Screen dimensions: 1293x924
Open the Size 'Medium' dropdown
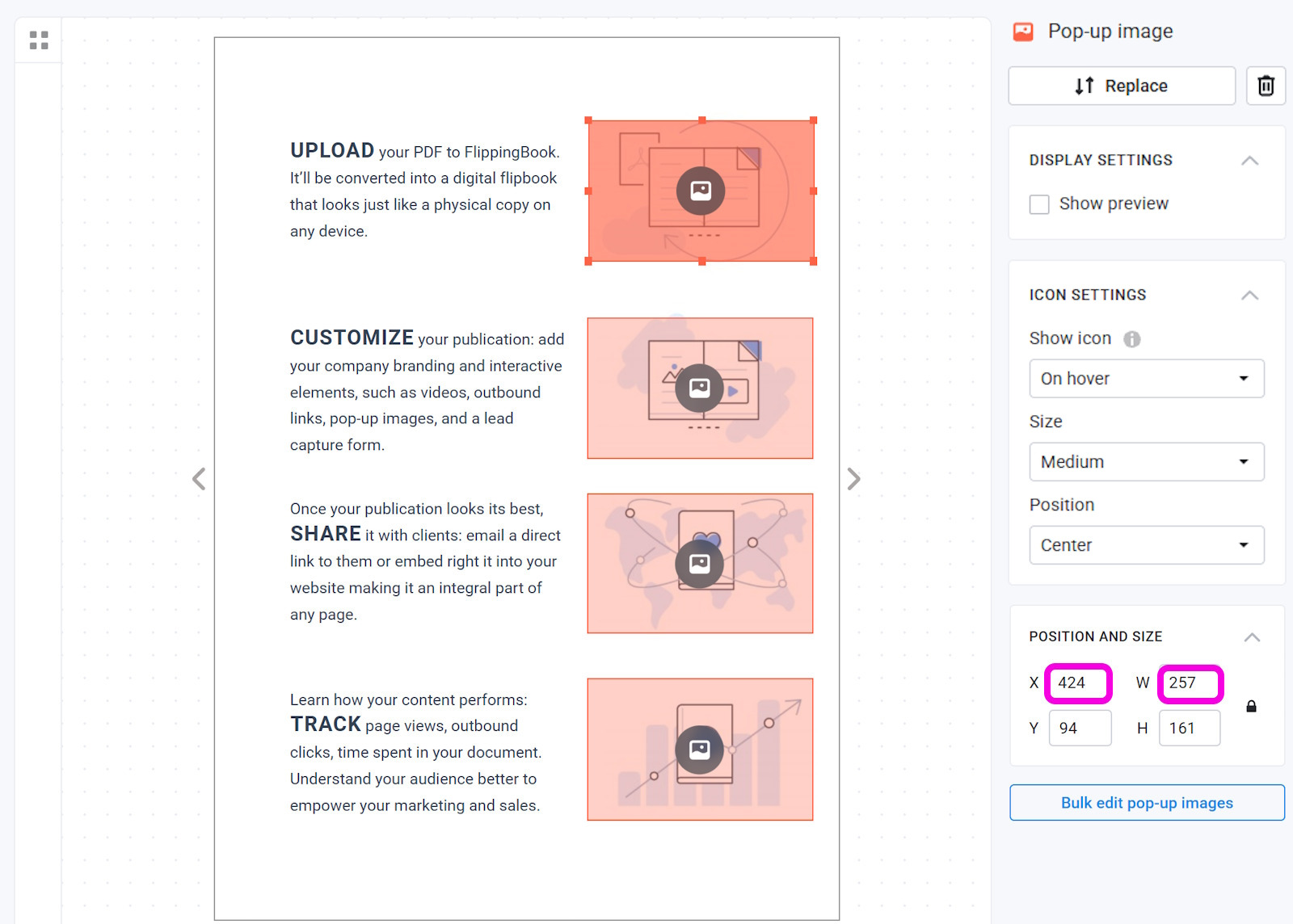pyautogui.click(x=1146, y=462)
